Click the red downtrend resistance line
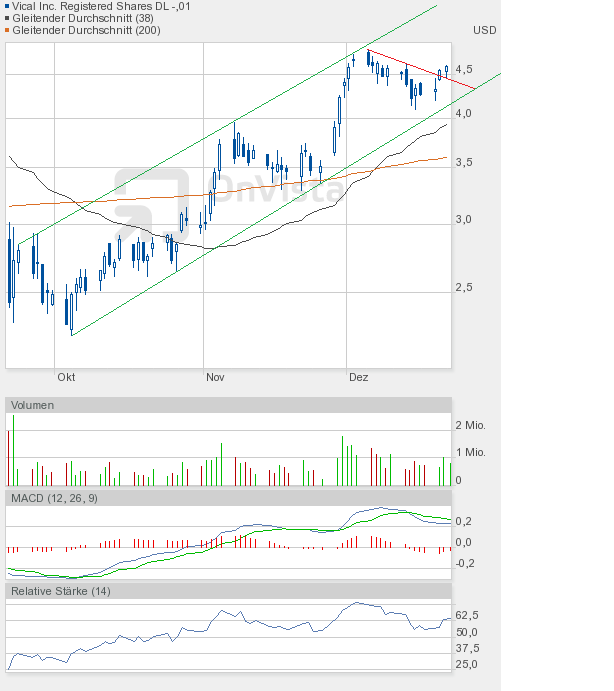 [421, 69]
